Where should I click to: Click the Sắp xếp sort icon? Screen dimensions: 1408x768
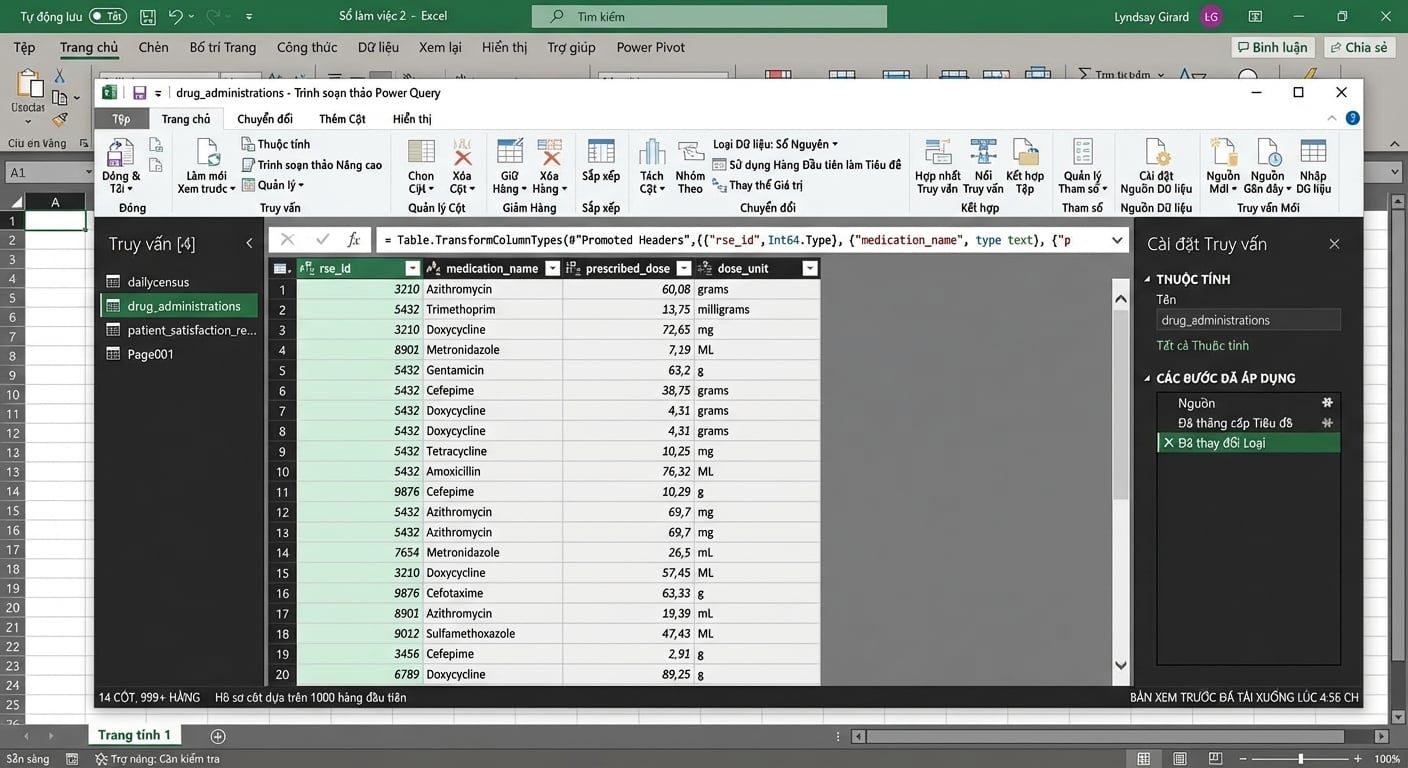point(601,152)
